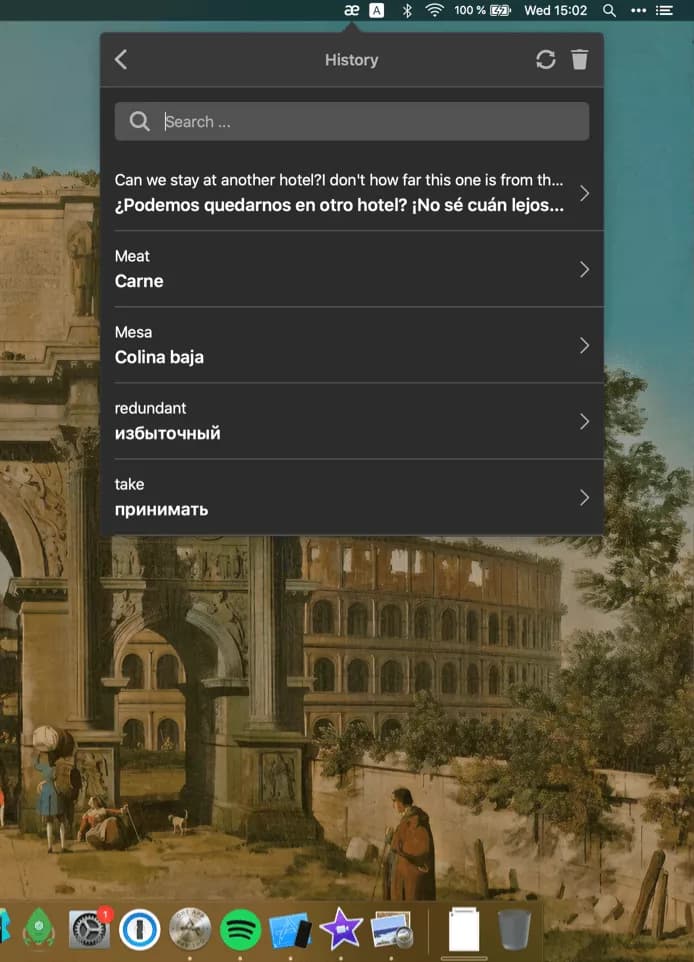This screenshot has height=962, width=694.
Task: Select the translation избыточный
Action: [168, 433]
